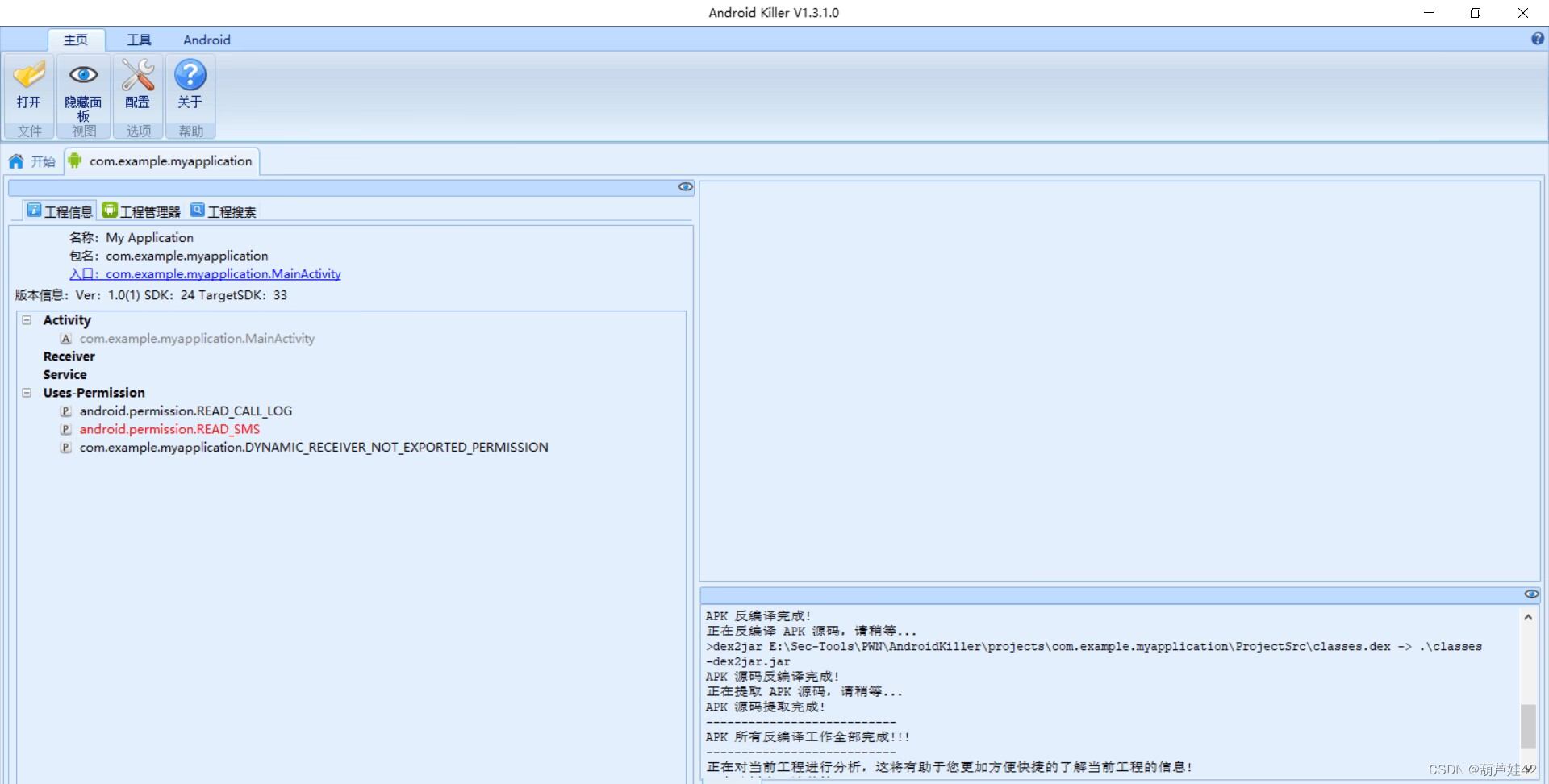Click the Hide Panel (隐藏面板) eye icon
This screenshot has height=784, width=1549.
coord(83,76)
